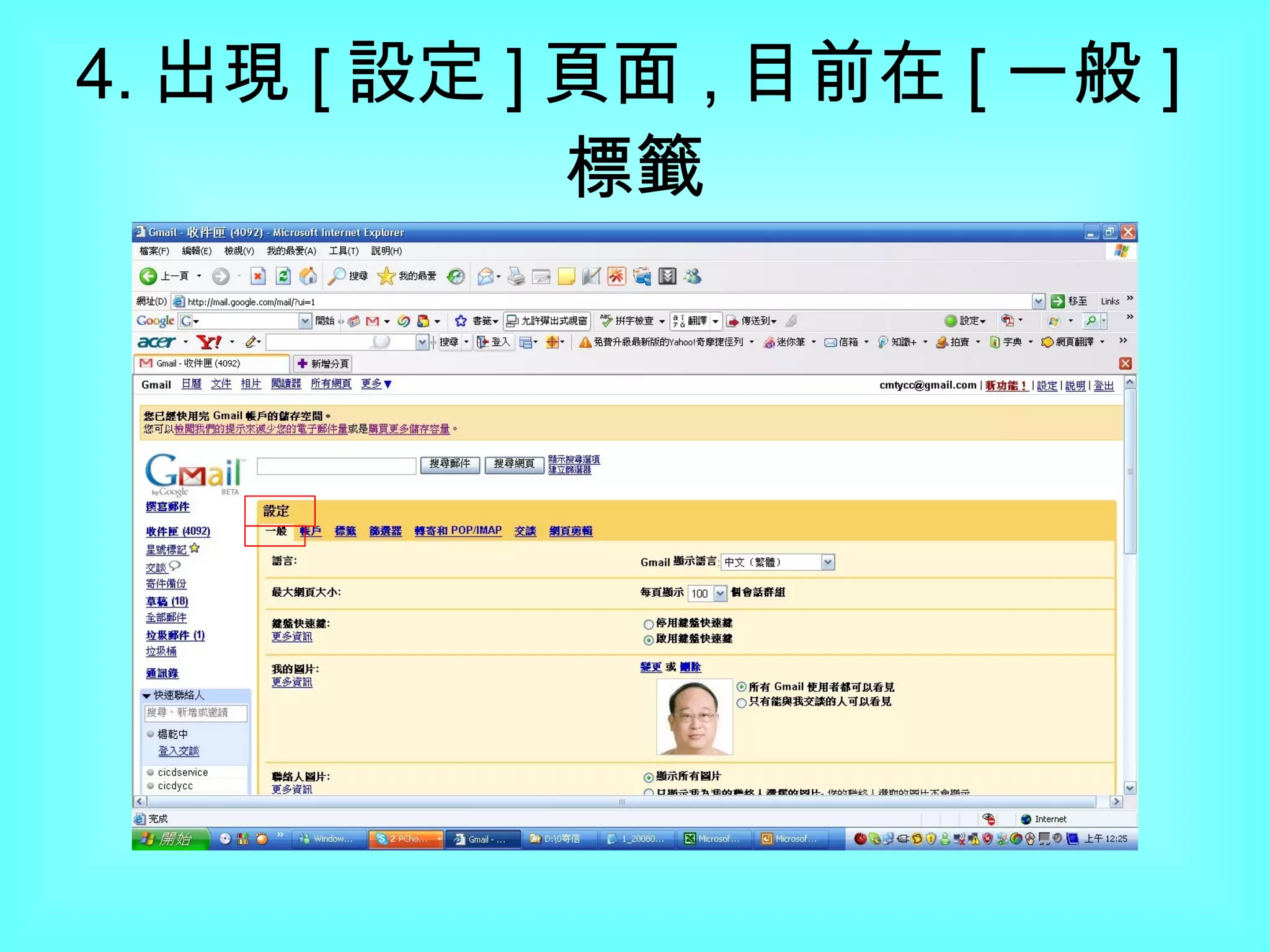Image resolution: width=1270 pixels, height=952 pixels.
Task: Click Gmail M icon in Google toolbar
Action: [x=373, y=321]
